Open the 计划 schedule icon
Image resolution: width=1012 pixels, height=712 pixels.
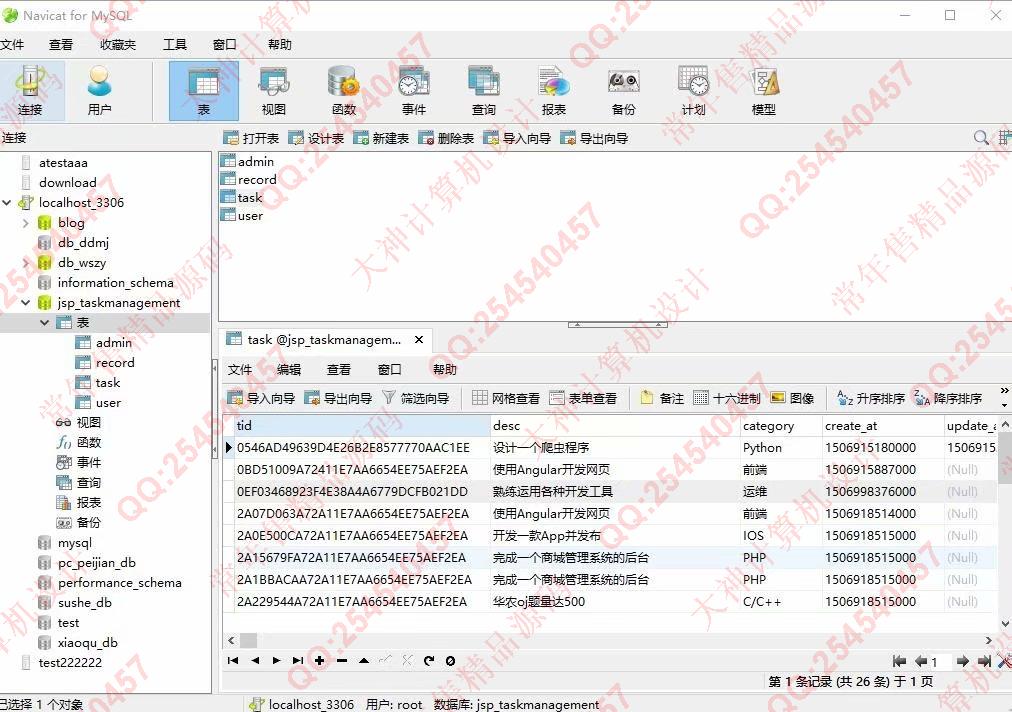(x=694, y=90)
